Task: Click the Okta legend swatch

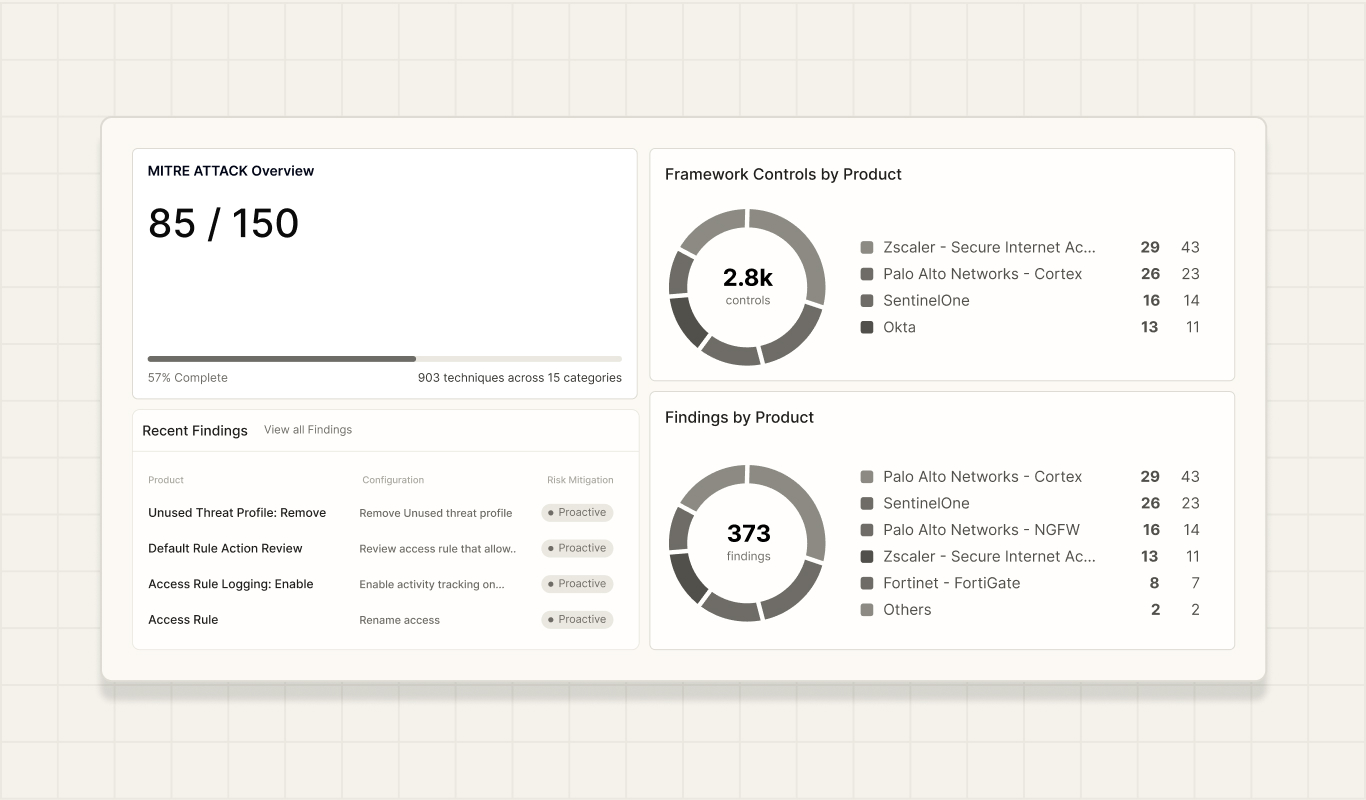Action: (x=867, y=327)
